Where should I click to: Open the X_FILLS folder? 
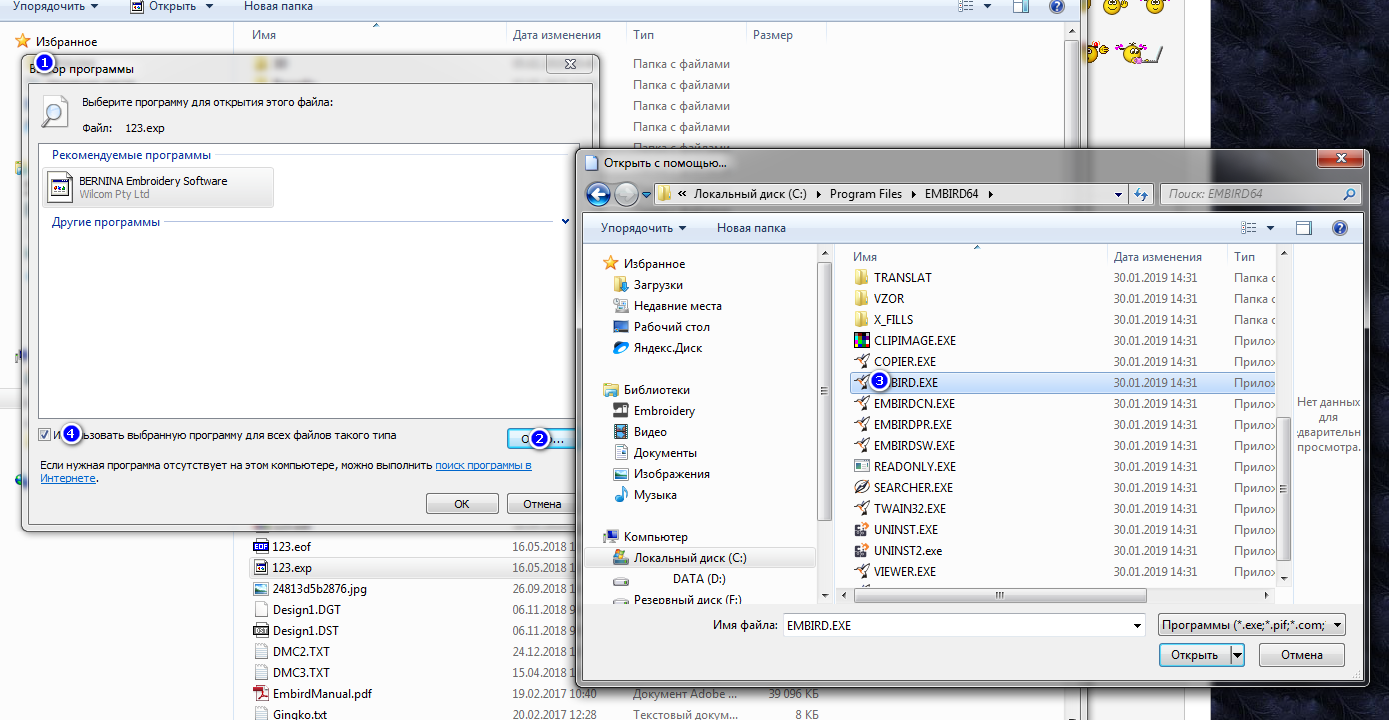click(893, 320)
